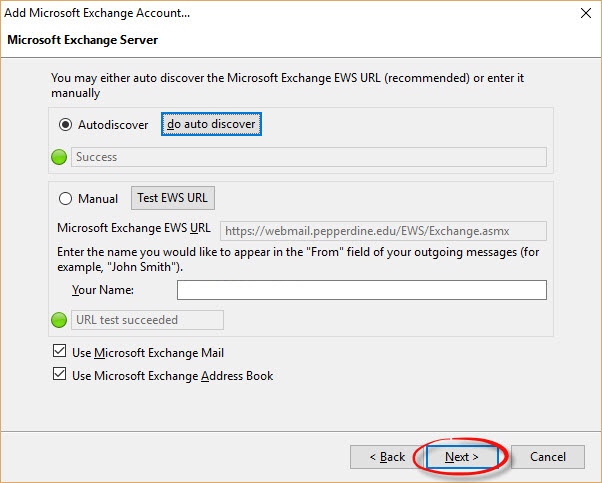The height and width of the screenshot is (483, 602).
Task: Close the Add Microsoft Exchange Account dialog
Action: 583,14
